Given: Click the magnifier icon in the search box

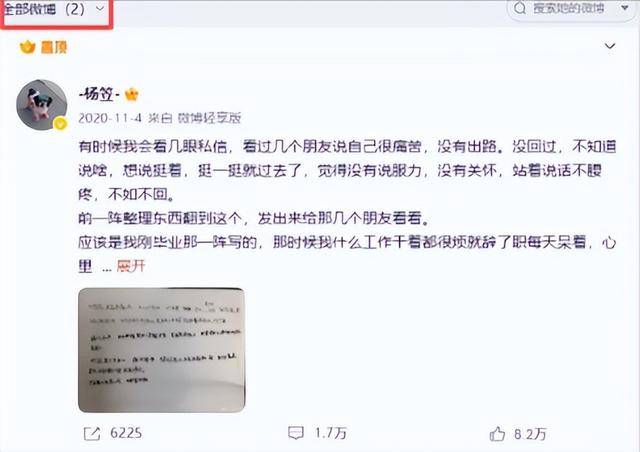Looking at the screenshot, I should [520, 8].
